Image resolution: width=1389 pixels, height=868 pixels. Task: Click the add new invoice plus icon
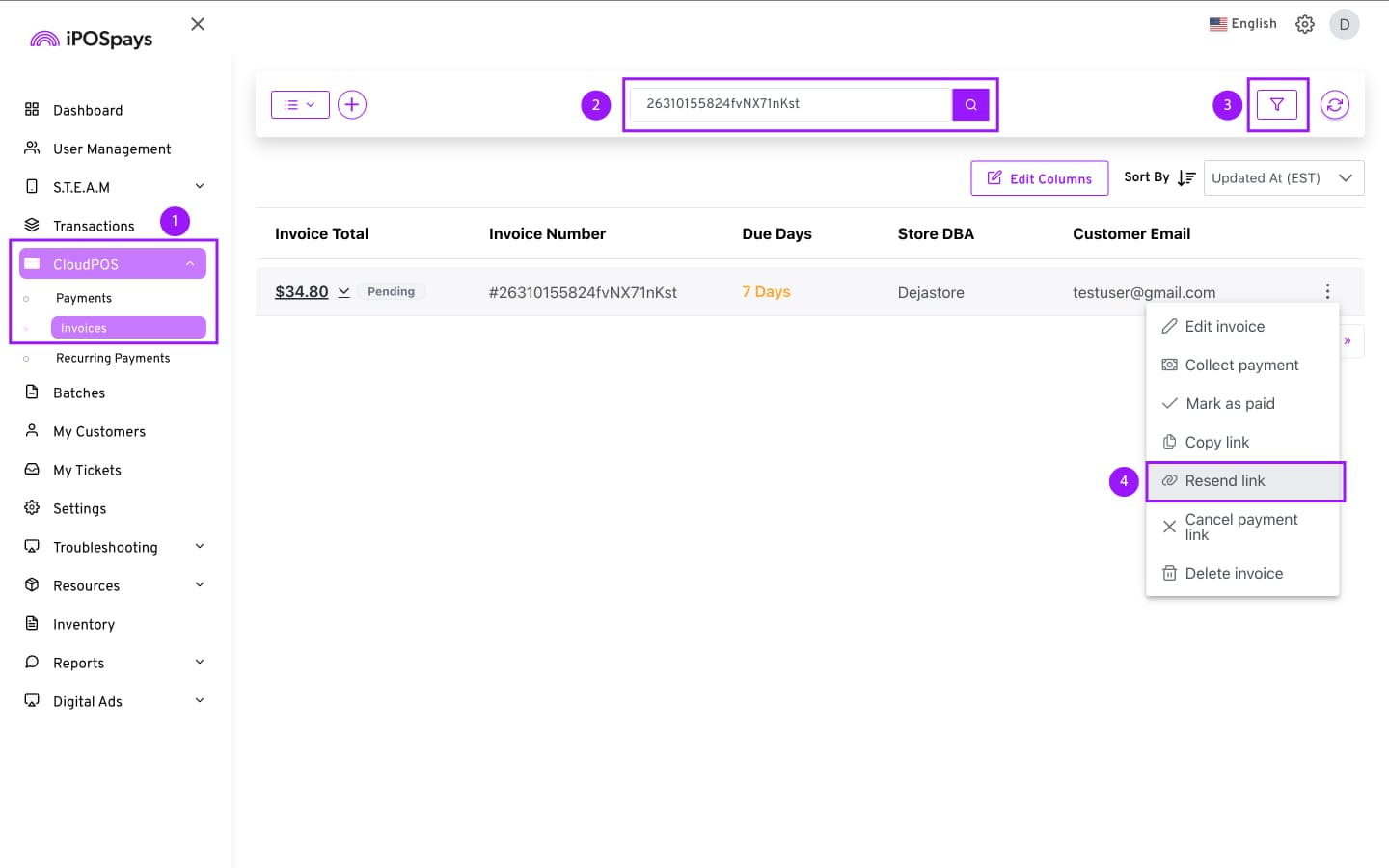point(352,104)
